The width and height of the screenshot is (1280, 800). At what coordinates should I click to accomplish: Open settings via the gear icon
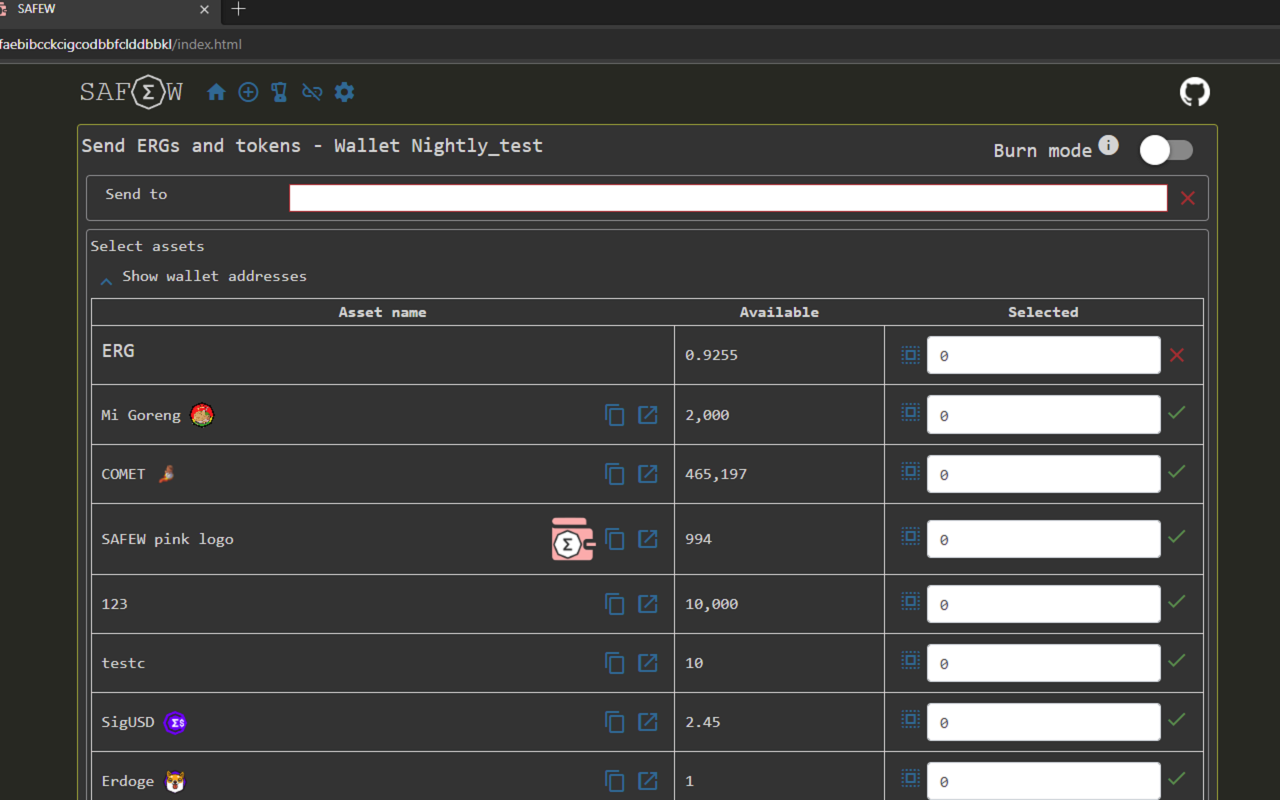[344, 93]
